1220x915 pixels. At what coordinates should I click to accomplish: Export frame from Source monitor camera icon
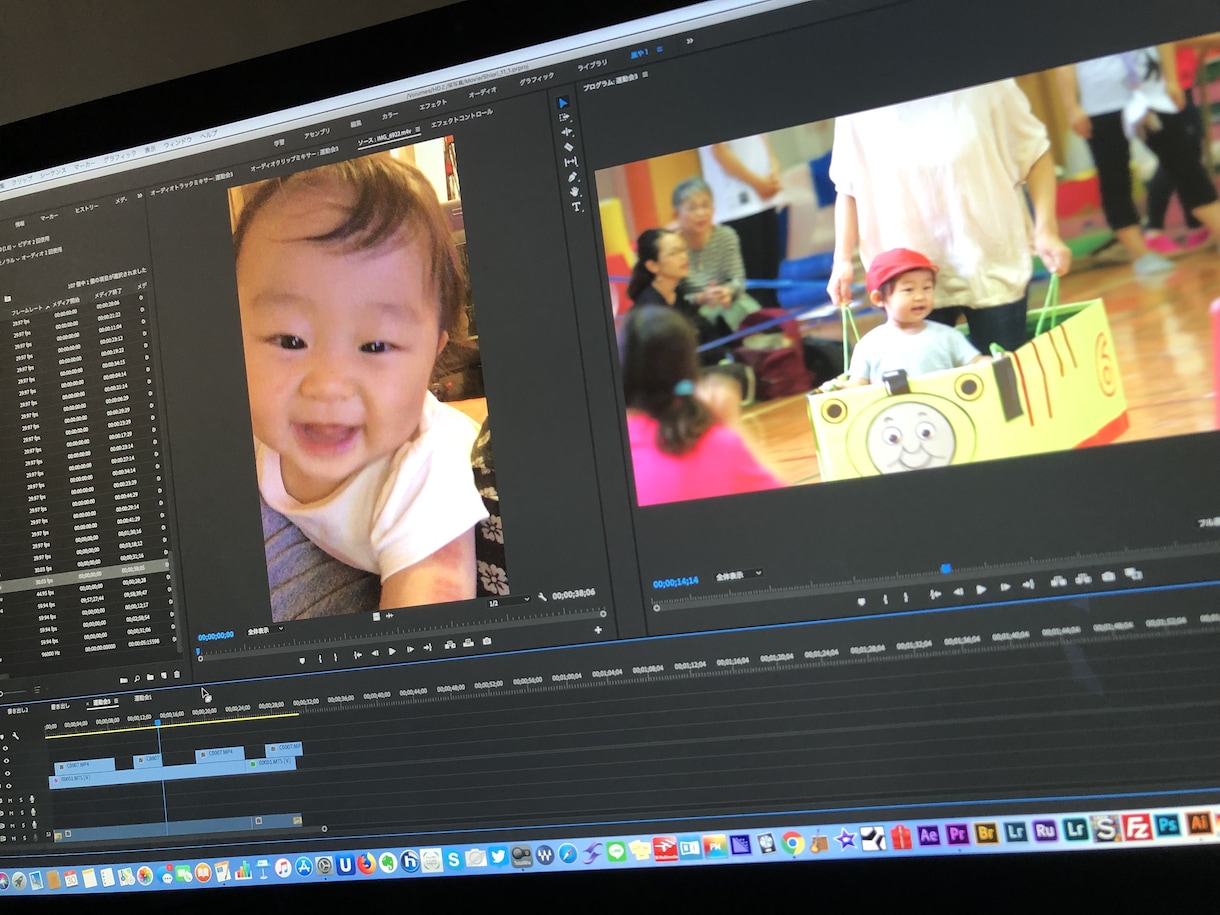tap(486, 641)
